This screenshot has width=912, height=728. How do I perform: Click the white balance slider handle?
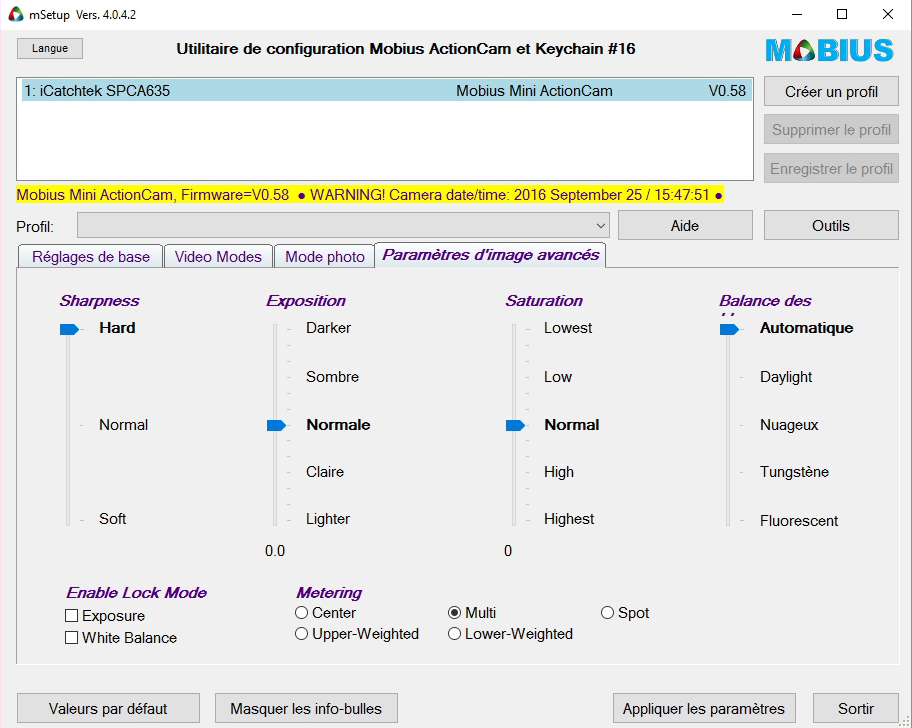click(729, 330)
